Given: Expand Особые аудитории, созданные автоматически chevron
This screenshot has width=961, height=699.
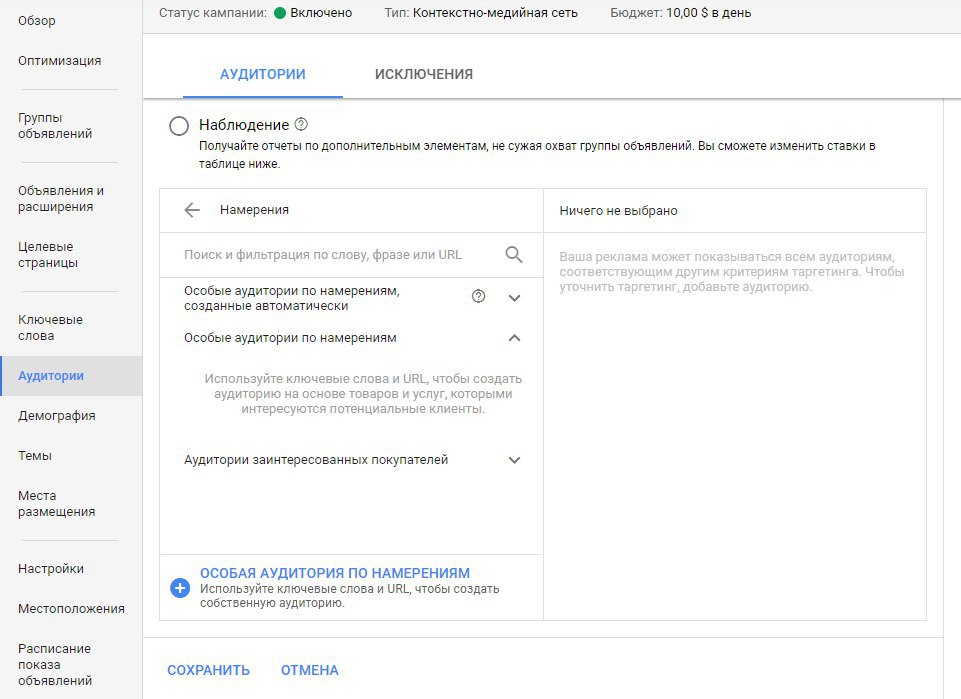Looking at the screenshot, I should [x=514, y=298].
